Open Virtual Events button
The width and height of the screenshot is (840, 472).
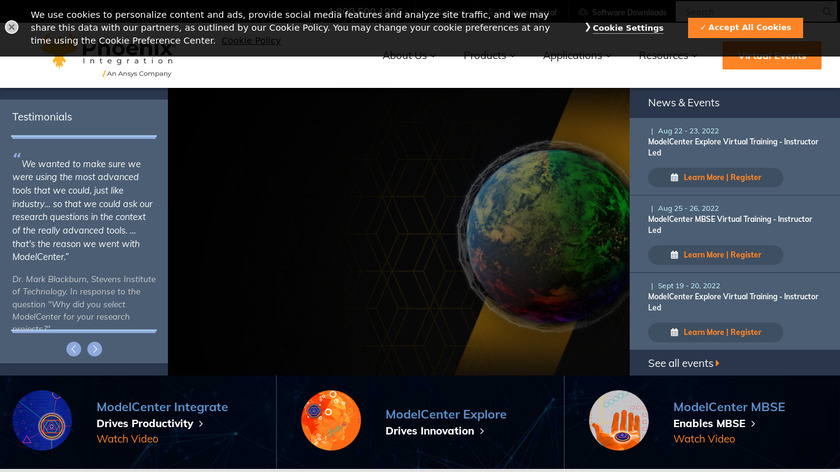pyautogui.click(x=771, y=56)
